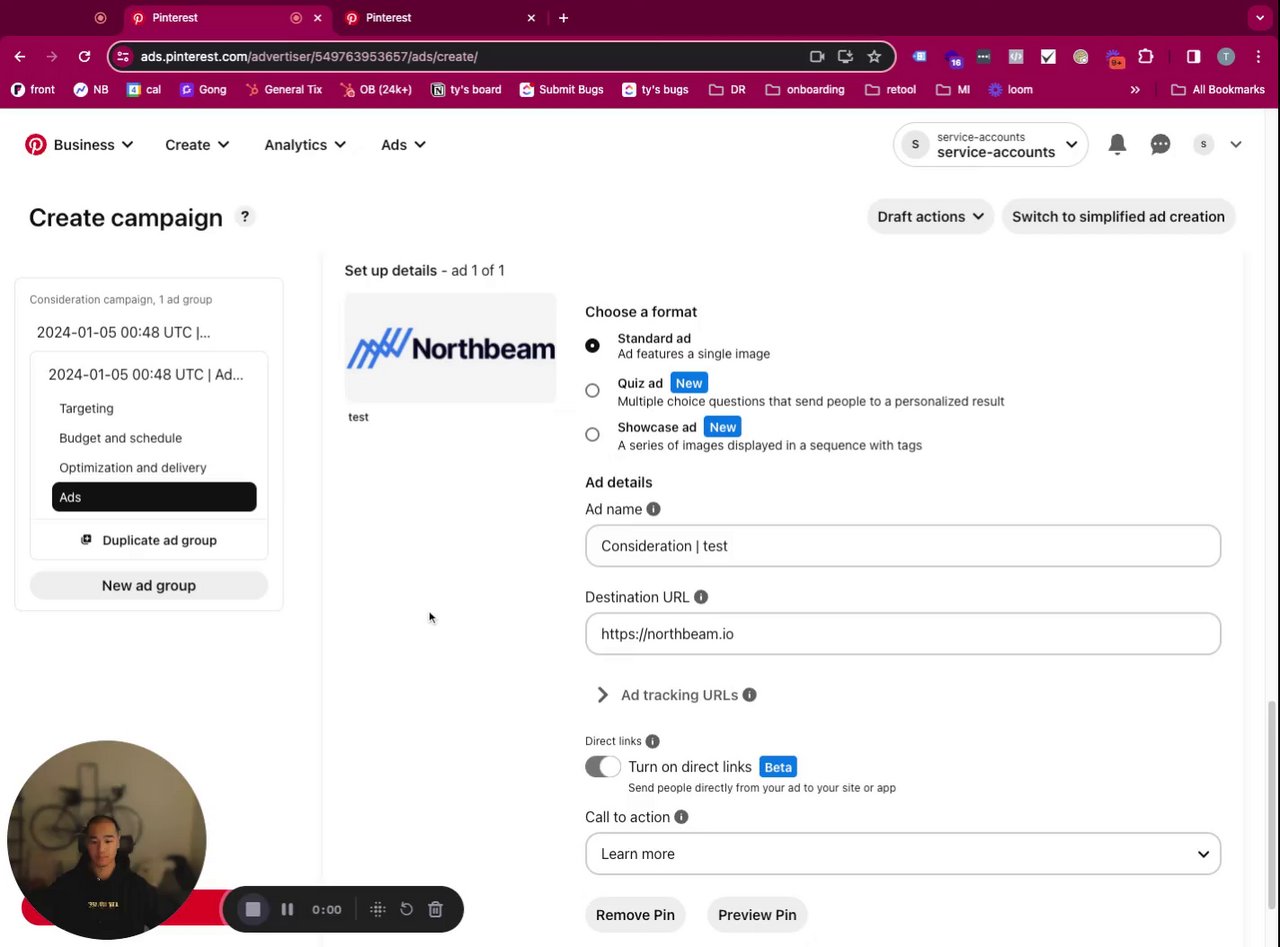Open the Chrome tab search chevron
The width and height of the screenshot is (1280, 947).
(x=1260, y=18)
